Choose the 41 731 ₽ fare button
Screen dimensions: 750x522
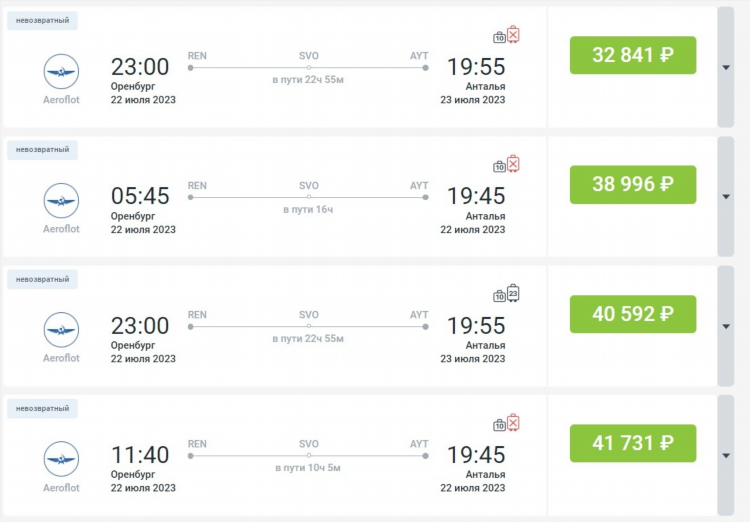[x=633, y=443]
